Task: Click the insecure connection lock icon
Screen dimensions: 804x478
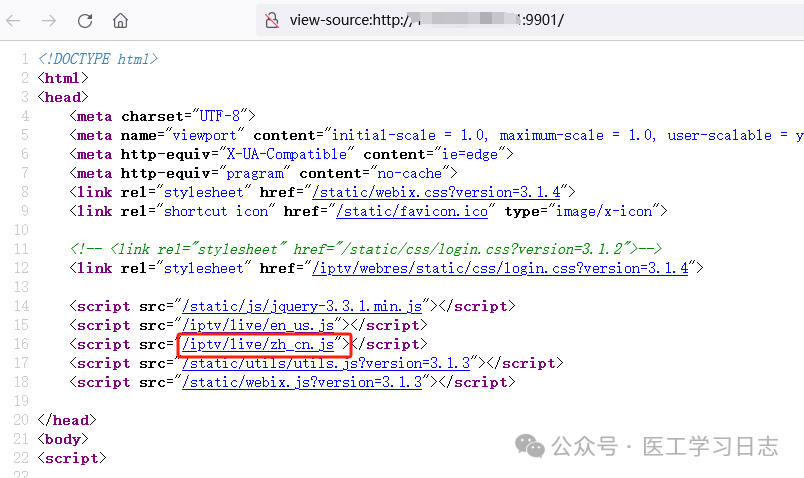Action: pyautogui.click(x=272, y=21)
